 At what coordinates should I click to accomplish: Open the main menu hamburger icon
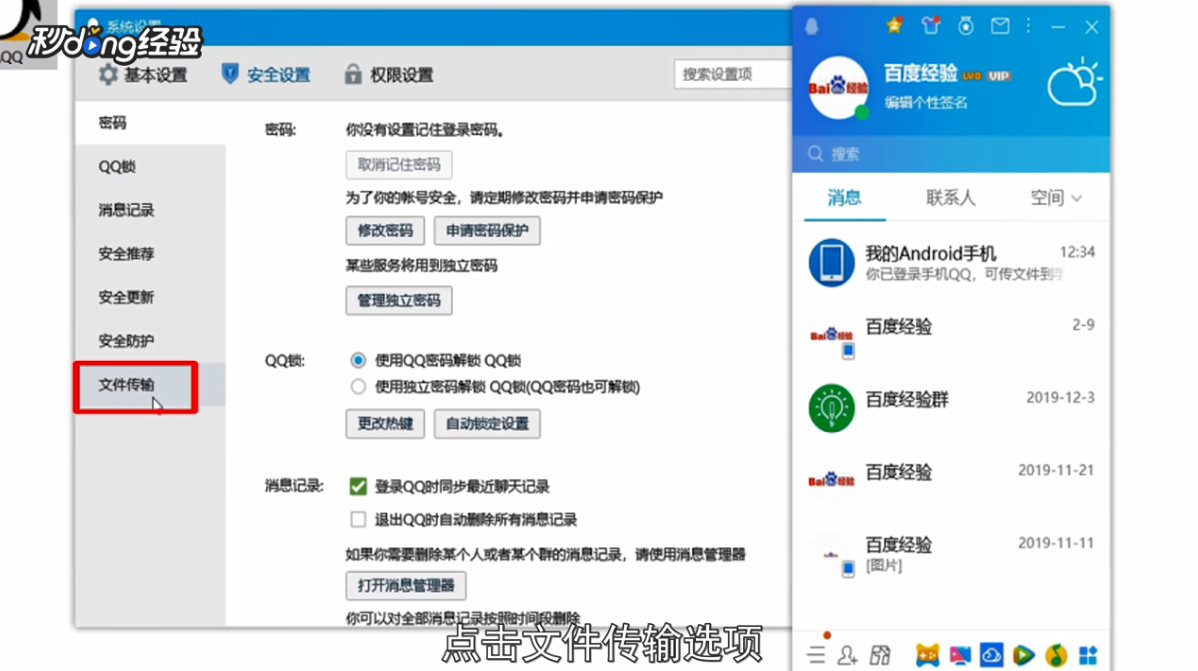click(x=816, y=654)
